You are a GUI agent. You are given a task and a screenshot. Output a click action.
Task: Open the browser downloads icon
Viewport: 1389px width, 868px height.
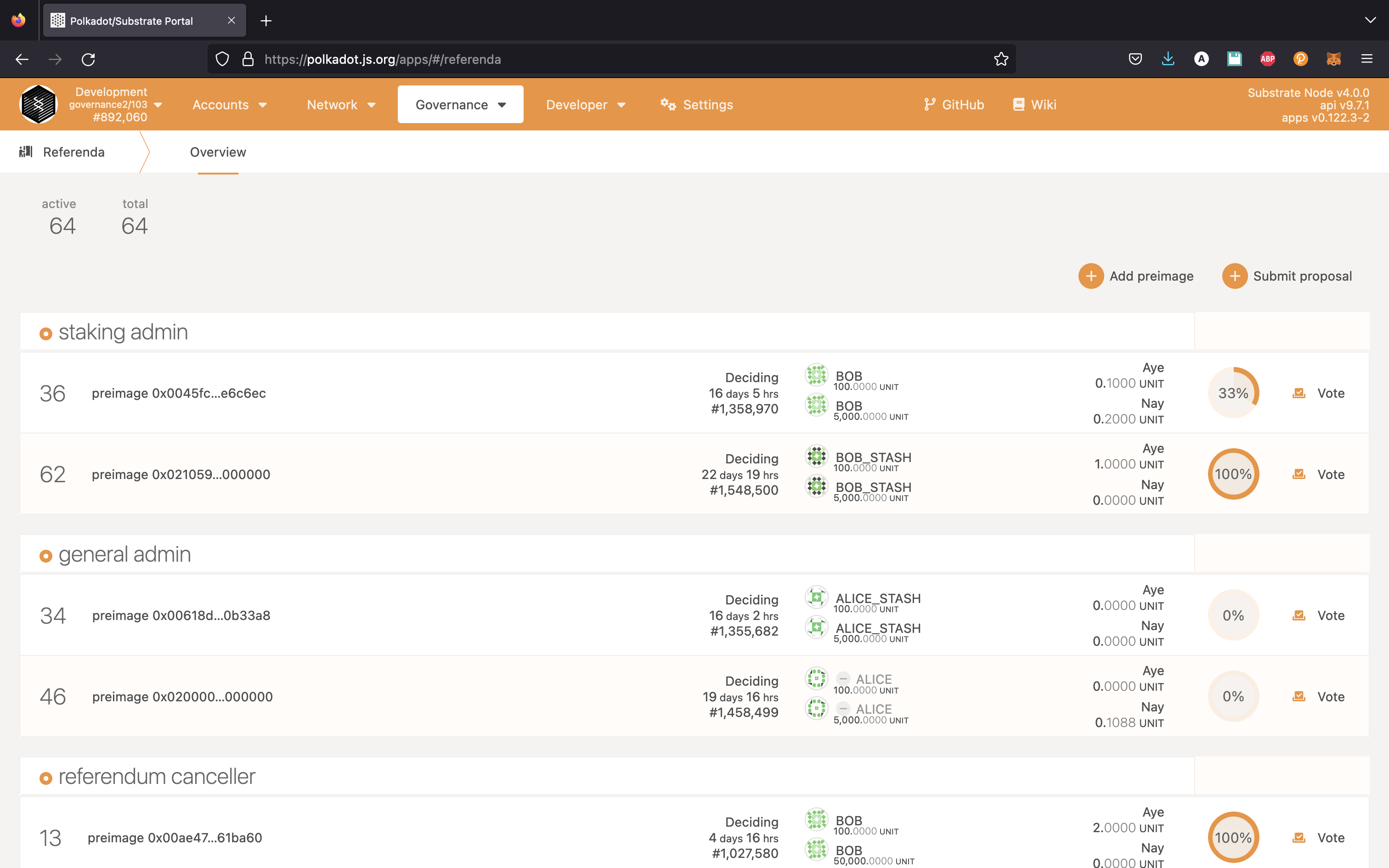tap(1168, 59)
